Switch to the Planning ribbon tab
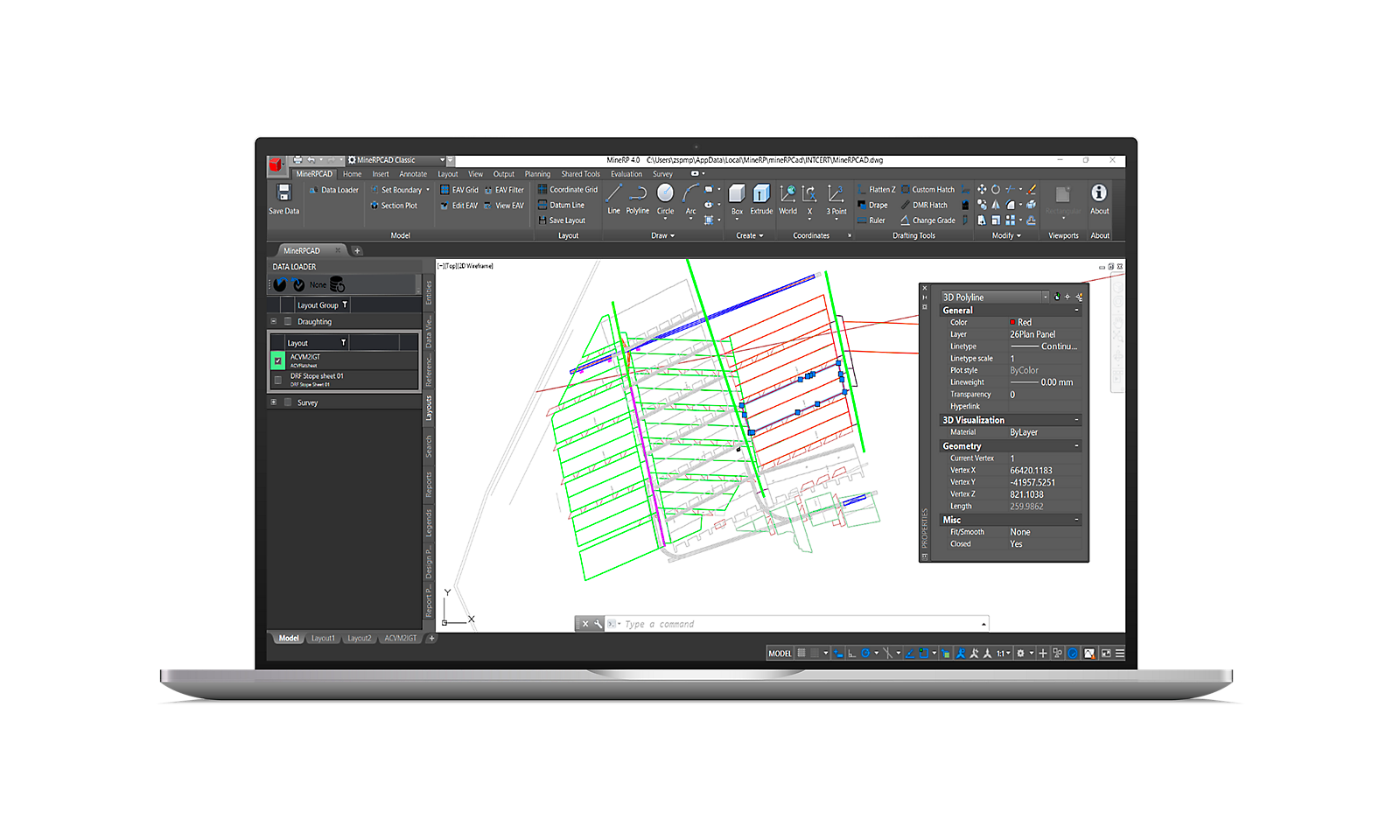The height and width of the screenshot is (840, 1400). click(x=537, y=174)
